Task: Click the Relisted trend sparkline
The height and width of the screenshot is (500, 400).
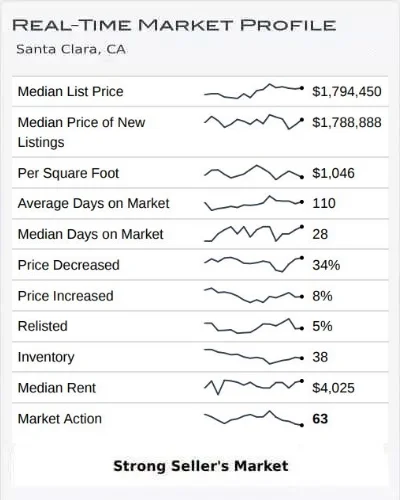Action: 254,326
